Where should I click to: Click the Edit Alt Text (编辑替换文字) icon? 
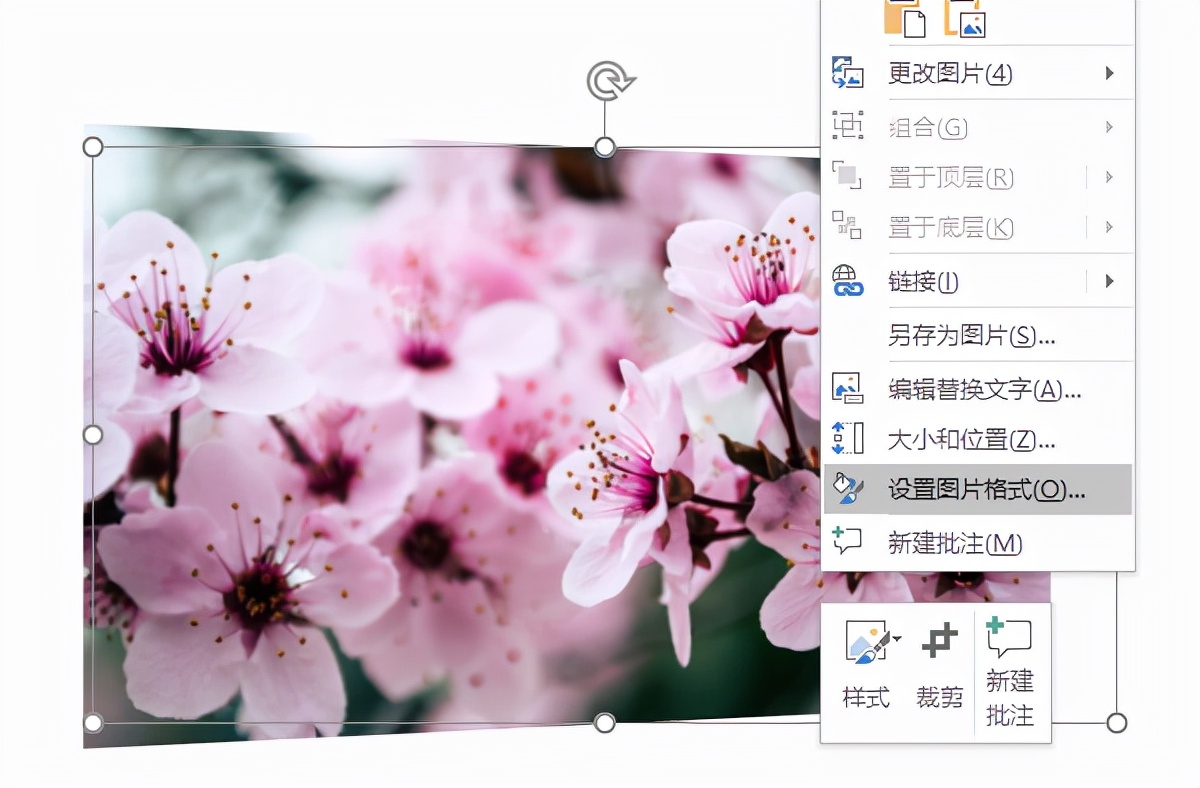pyautogui.click(x=847, y=389)
